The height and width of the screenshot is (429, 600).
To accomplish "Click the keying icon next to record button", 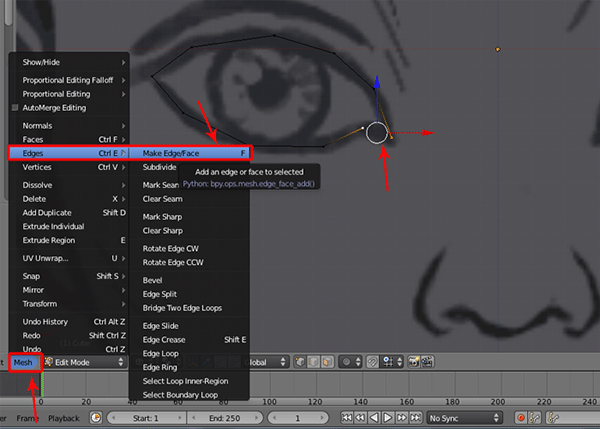I will [x=534, y=418].
